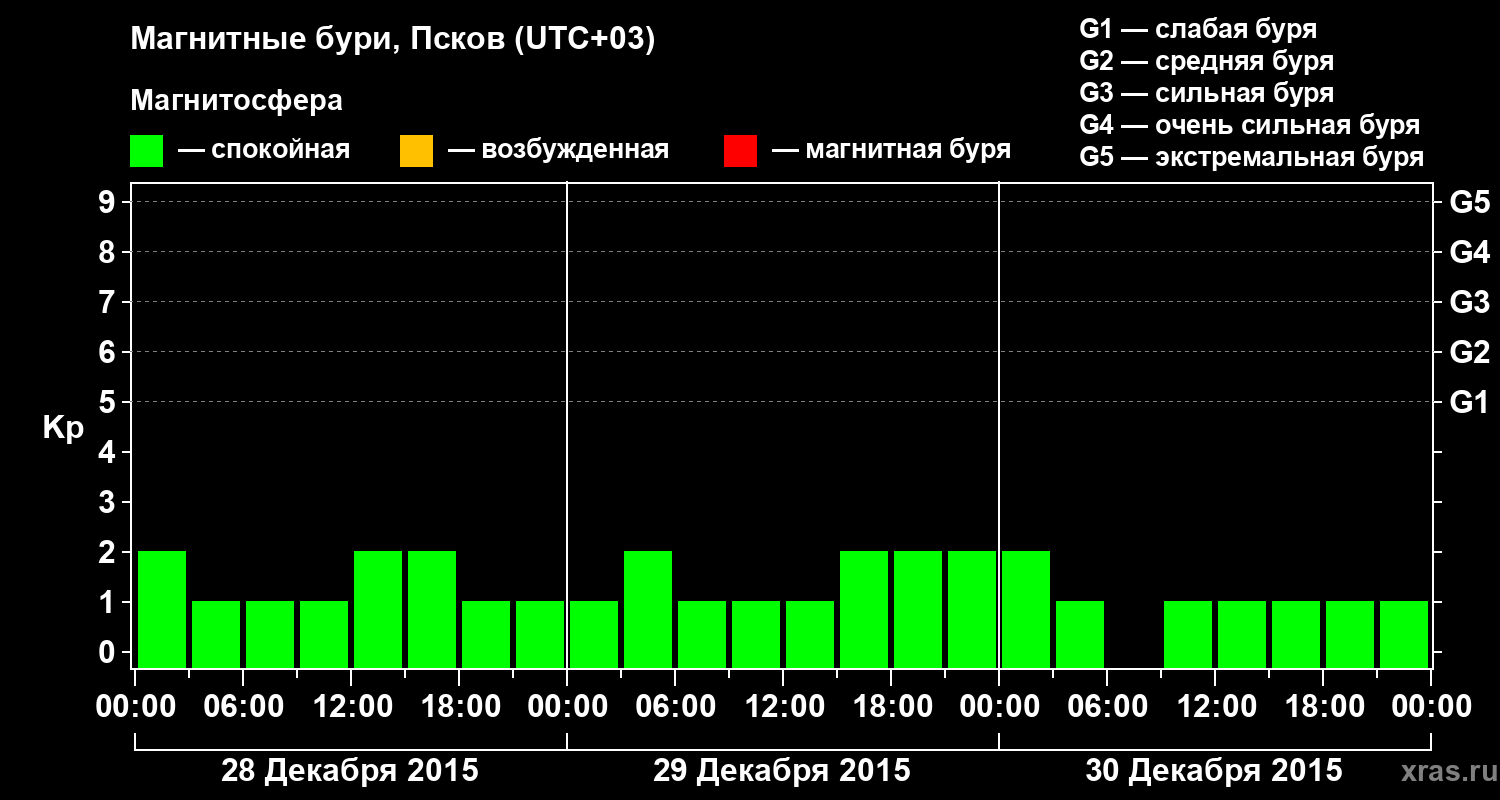The width and height of the screenshot is (1500, 800).
Task: Click the title 'Магнитные бури, Псков (UTC+03)'
Action: click(393, 40)
